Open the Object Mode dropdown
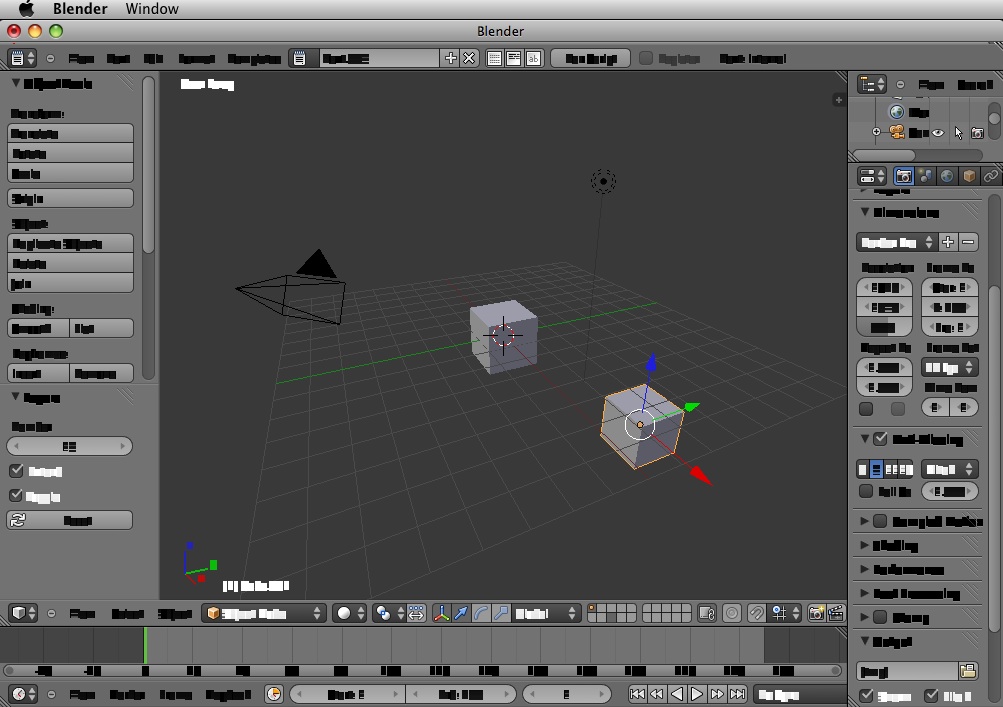This screenshot has width=1003, height=707. coord(264,613)
